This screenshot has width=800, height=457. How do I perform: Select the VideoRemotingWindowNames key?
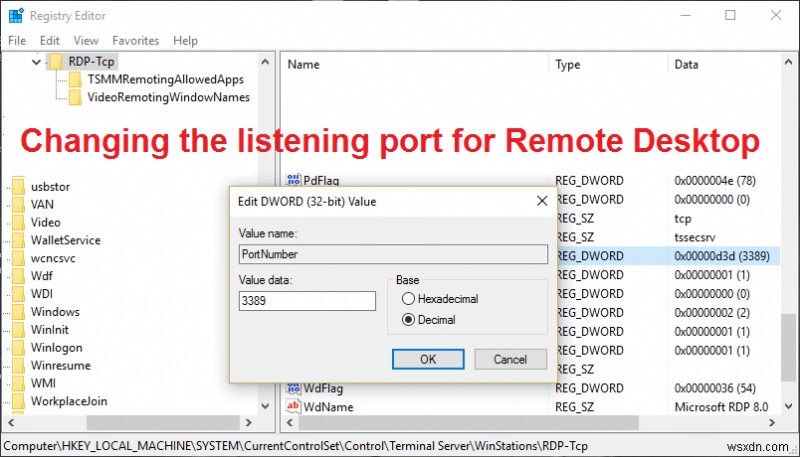(x=168, y=97)
